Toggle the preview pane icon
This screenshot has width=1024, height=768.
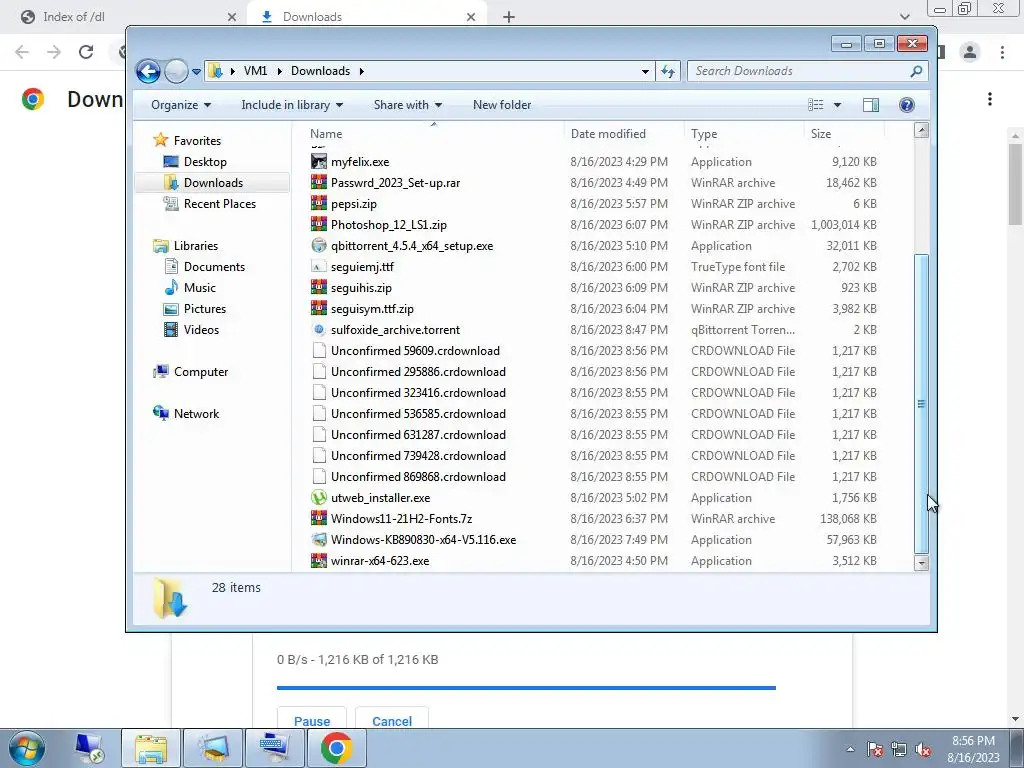[871, 105]
